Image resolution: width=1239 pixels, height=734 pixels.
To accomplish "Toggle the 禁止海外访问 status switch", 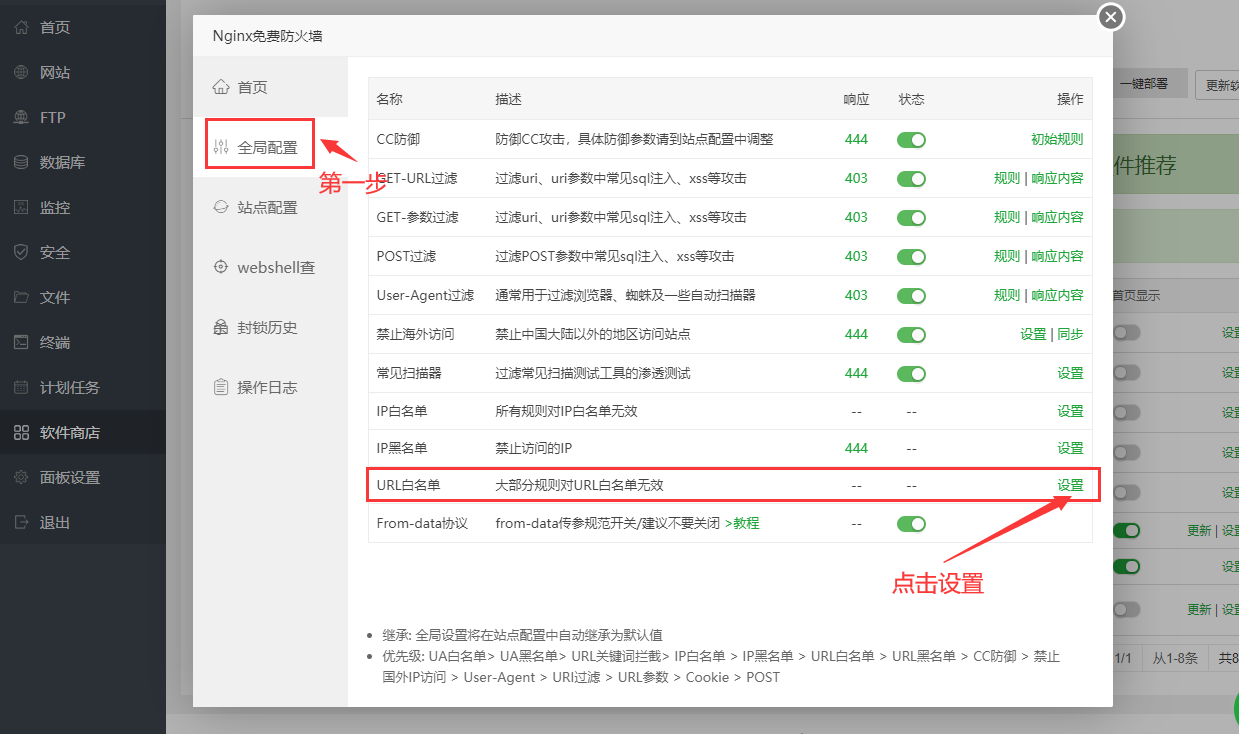I will click(911, 335).
